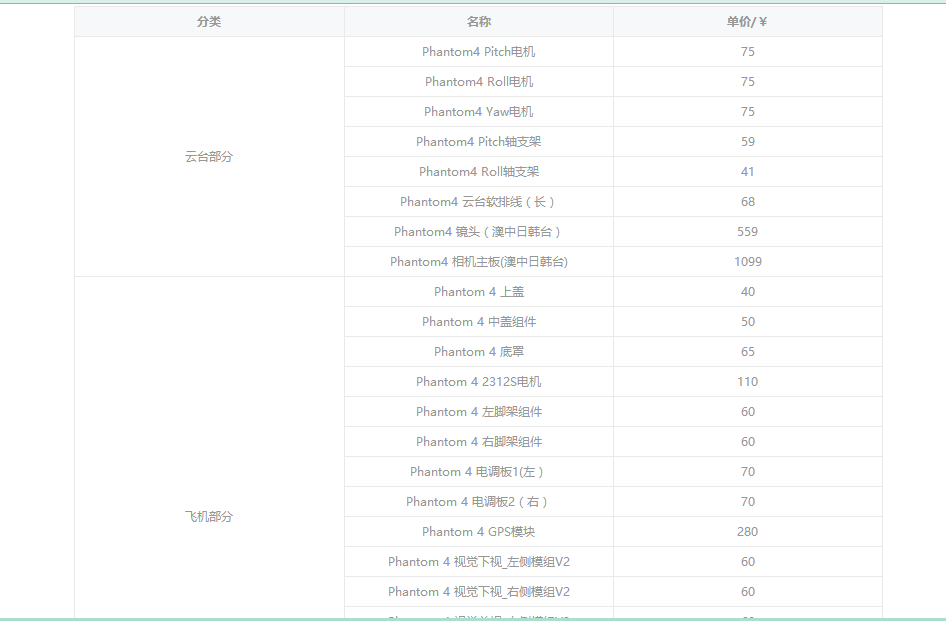This screenshot has height=621, width=946.
Task: Click Phantom4 镜头(澳中日韩台) name cell
Action: (478, 232)
